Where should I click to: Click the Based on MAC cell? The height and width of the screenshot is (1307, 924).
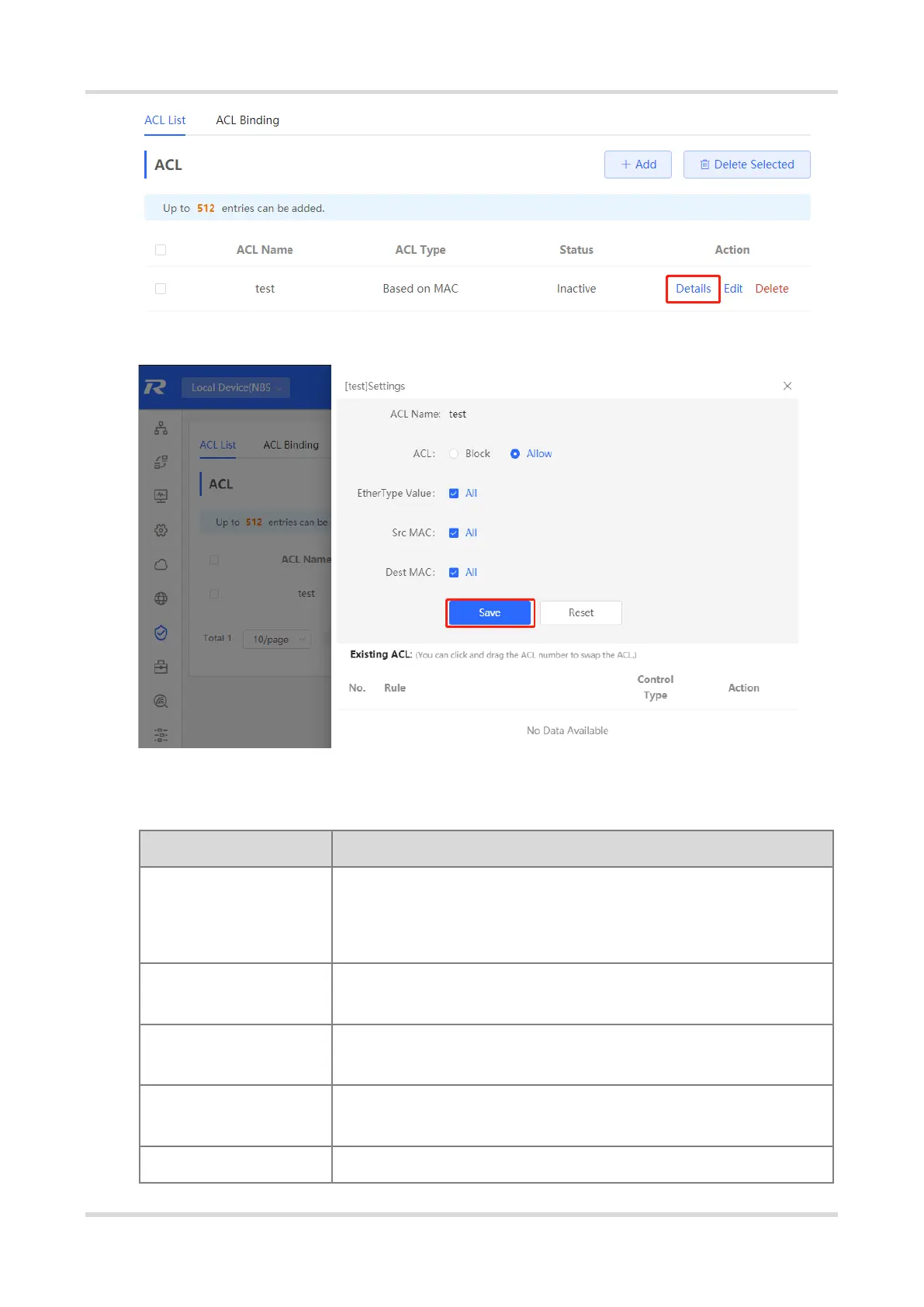point(420,289)
